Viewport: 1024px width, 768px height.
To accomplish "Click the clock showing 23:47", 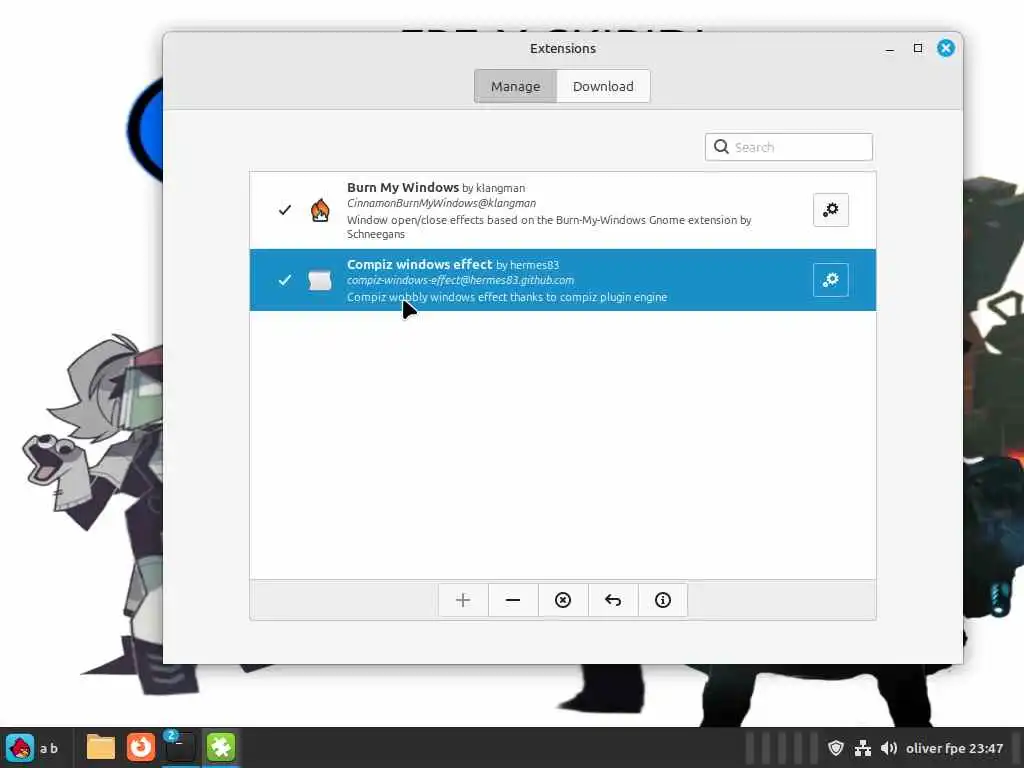I will 955,748.
